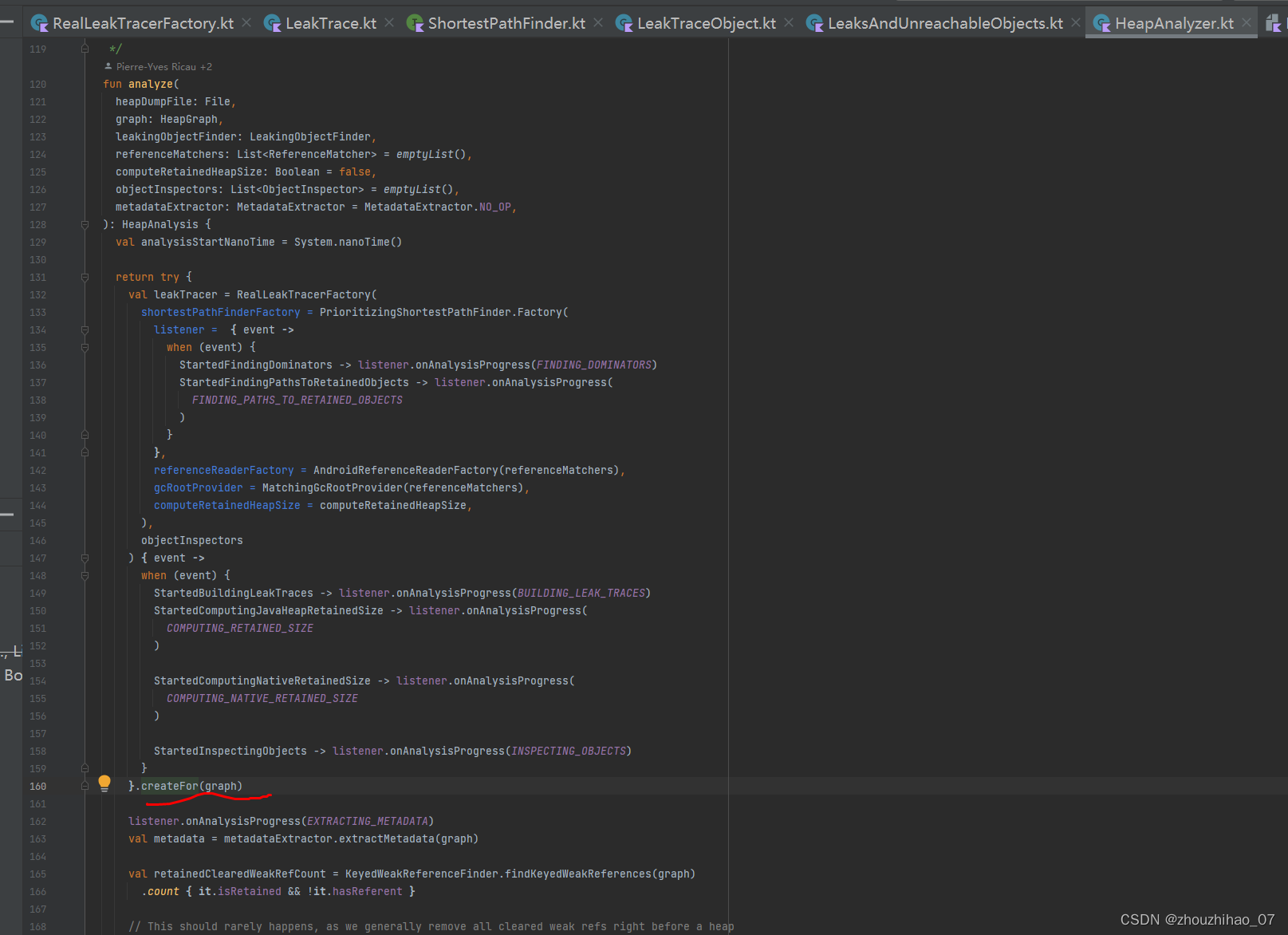Click PrioritizingShortestPathFinder in the code

point(416,312)
